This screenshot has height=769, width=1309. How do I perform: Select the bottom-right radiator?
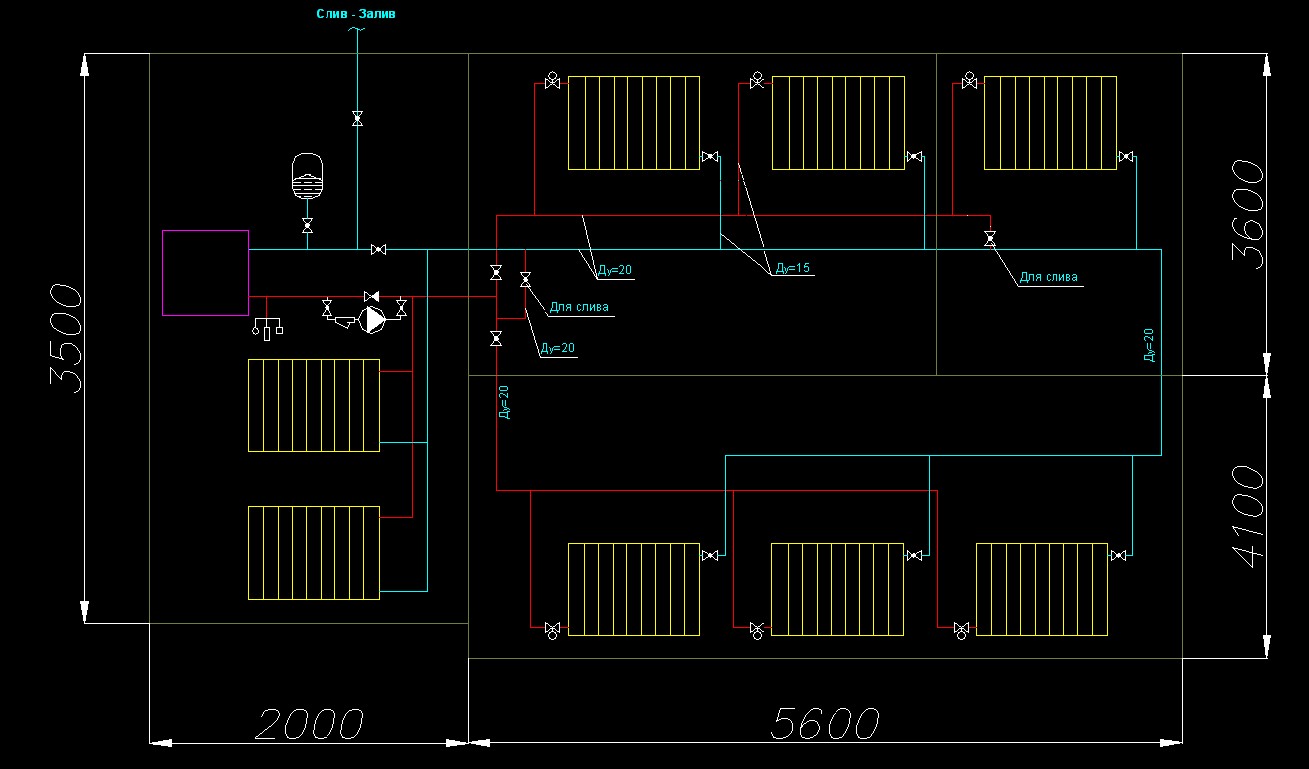pyautogui.click(x=1042, y=589)
